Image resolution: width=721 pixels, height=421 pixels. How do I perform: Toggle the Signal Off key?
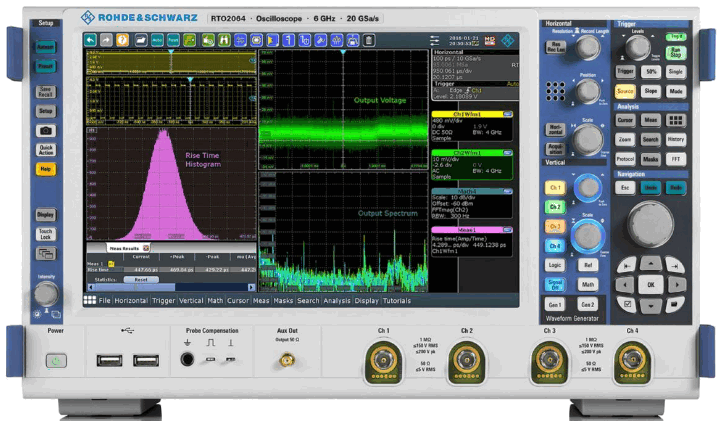click(555, 284)
